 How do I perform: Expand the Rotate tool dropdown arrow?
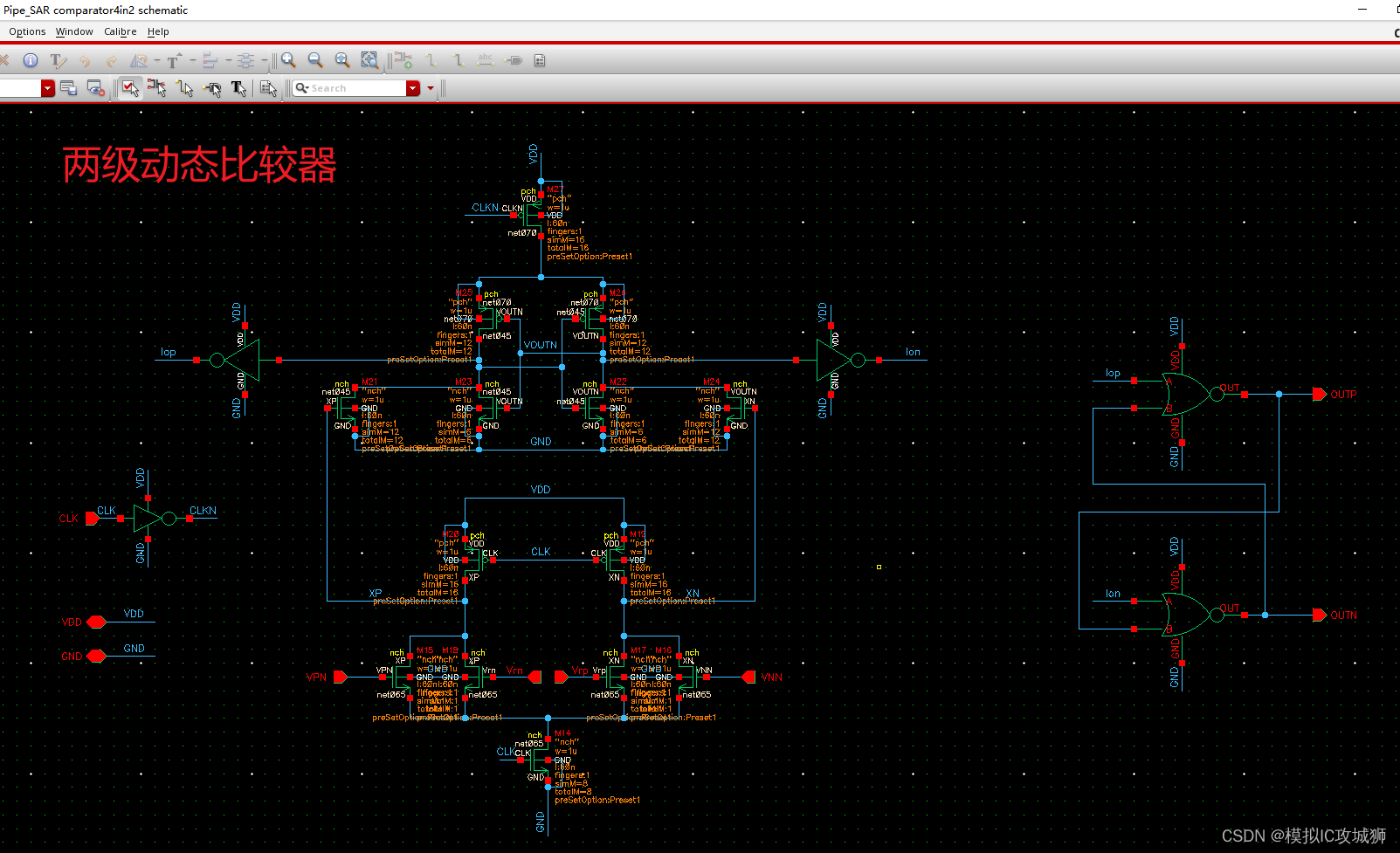pyautogui.click(x=157, y=60)
